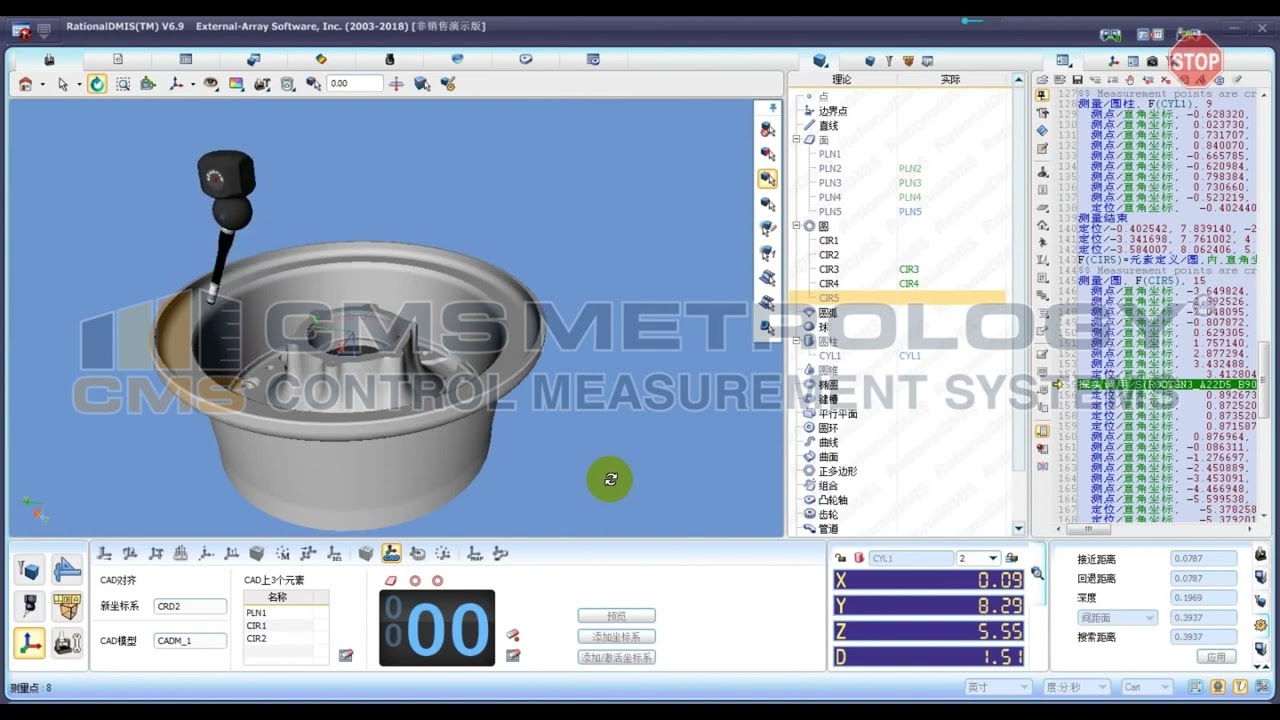1280x720 pixels.
Task: Click the 接近距离 field with value 0.0787
Action: 1204,559
